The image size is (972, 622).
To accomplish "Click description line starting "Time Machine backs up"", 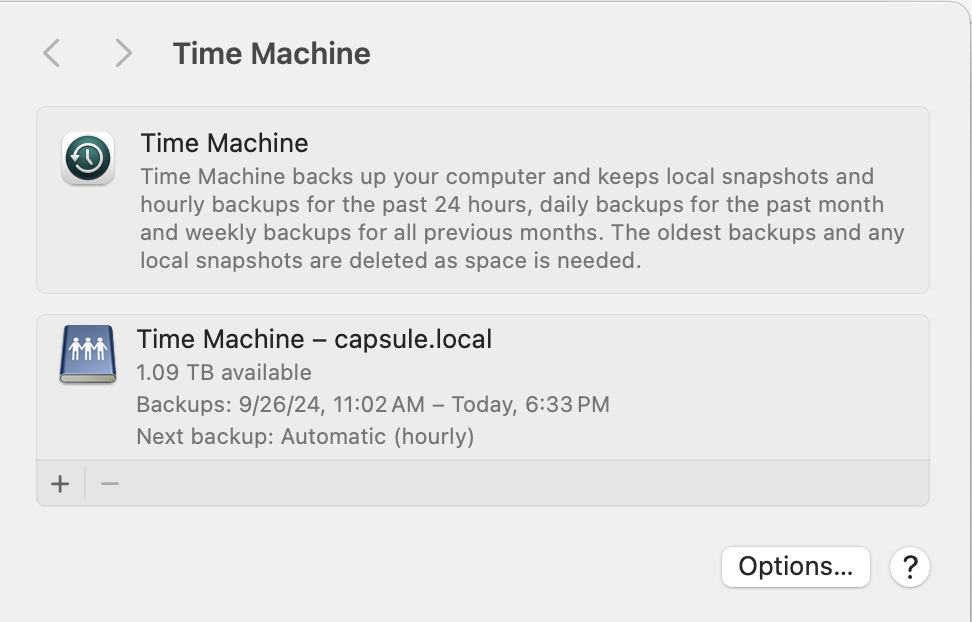I will (x=507, y=177).
